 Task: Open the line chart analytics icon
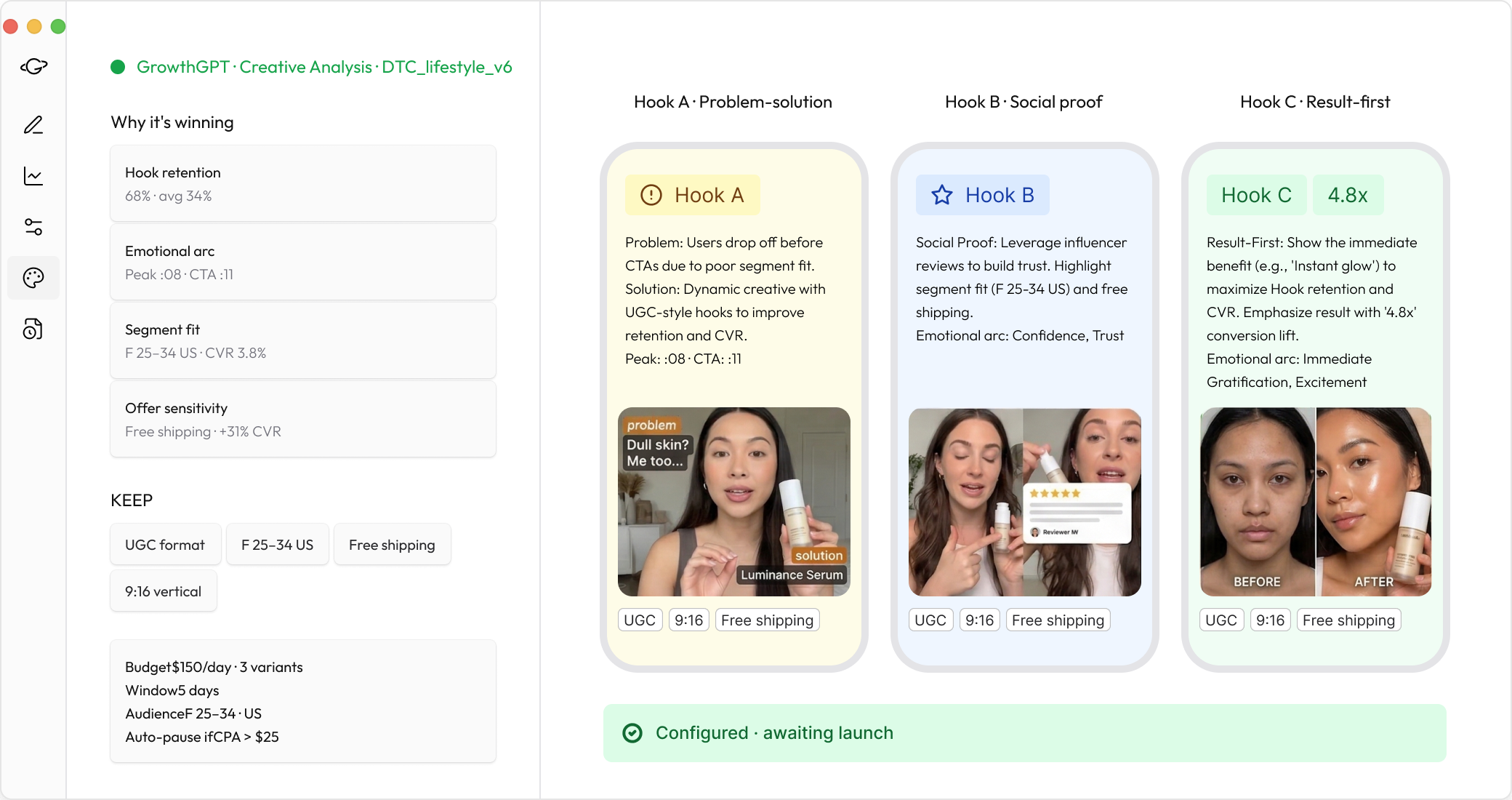point(33,176)
